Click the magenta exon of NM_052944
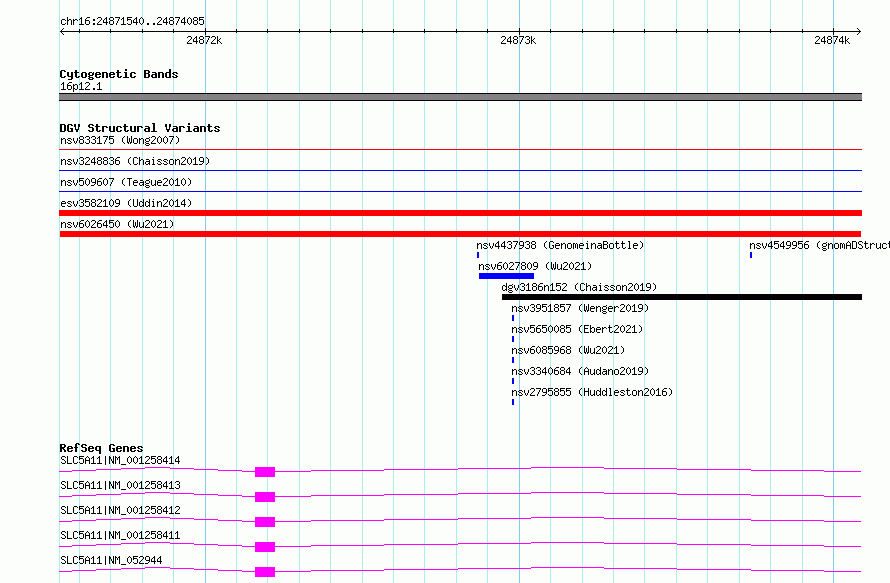This screenshot has height=583, width=890. coord(265,572)
